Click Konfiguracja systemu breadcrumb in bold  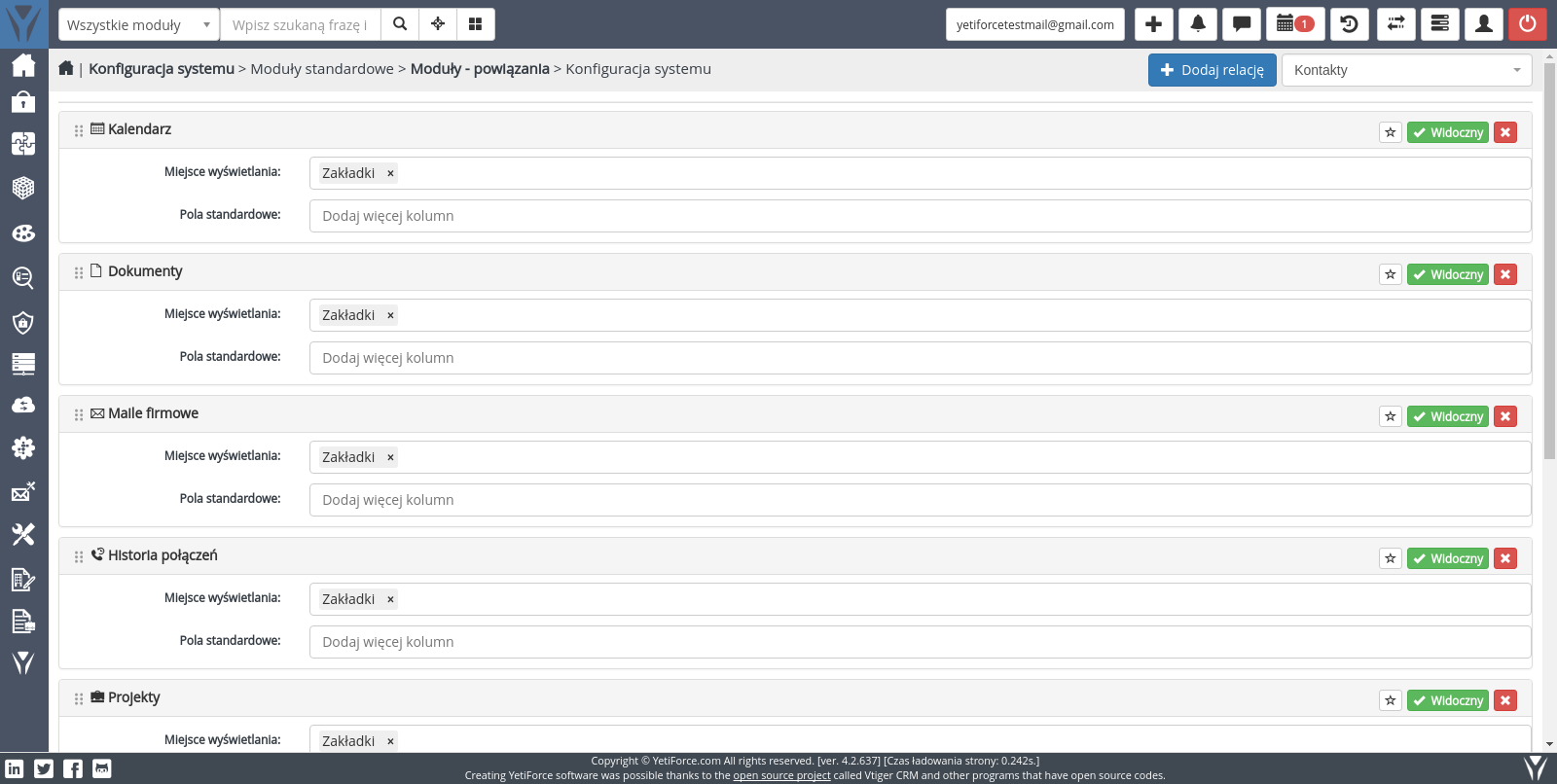pos(162,69)
